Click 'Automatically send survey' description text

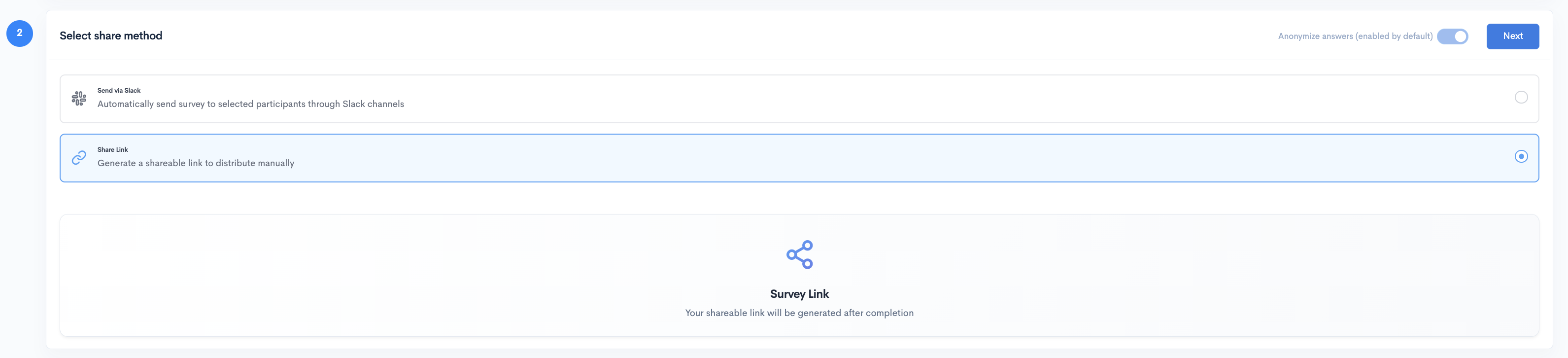pyautogui.click(x=250, y=104)
